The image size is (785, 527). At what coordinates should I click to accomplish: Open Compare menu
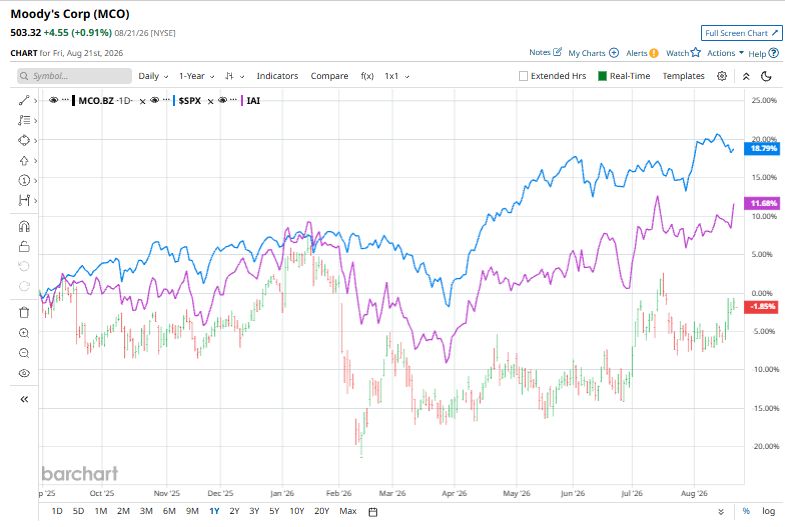point(329,76)
